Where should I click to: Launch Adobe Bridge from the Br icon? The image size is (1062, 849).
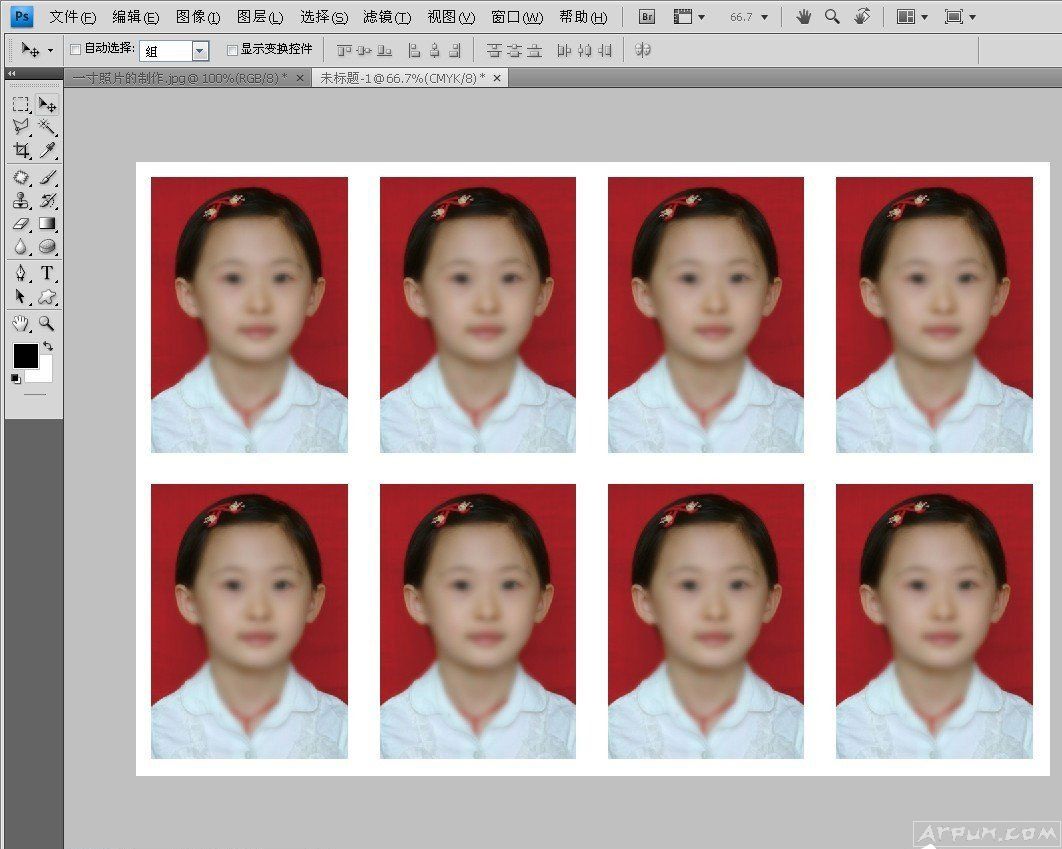coord(647,17)
